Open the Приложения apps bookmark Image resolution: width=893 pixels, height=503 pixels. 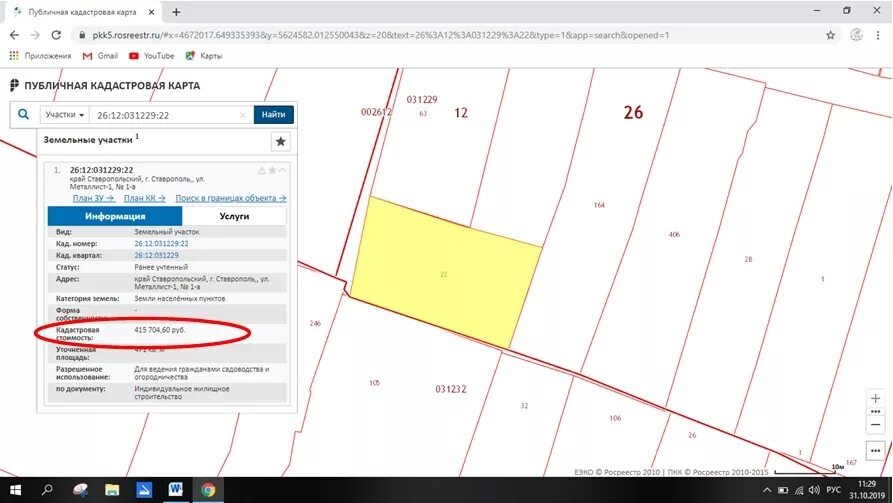(x=40, y=56)
